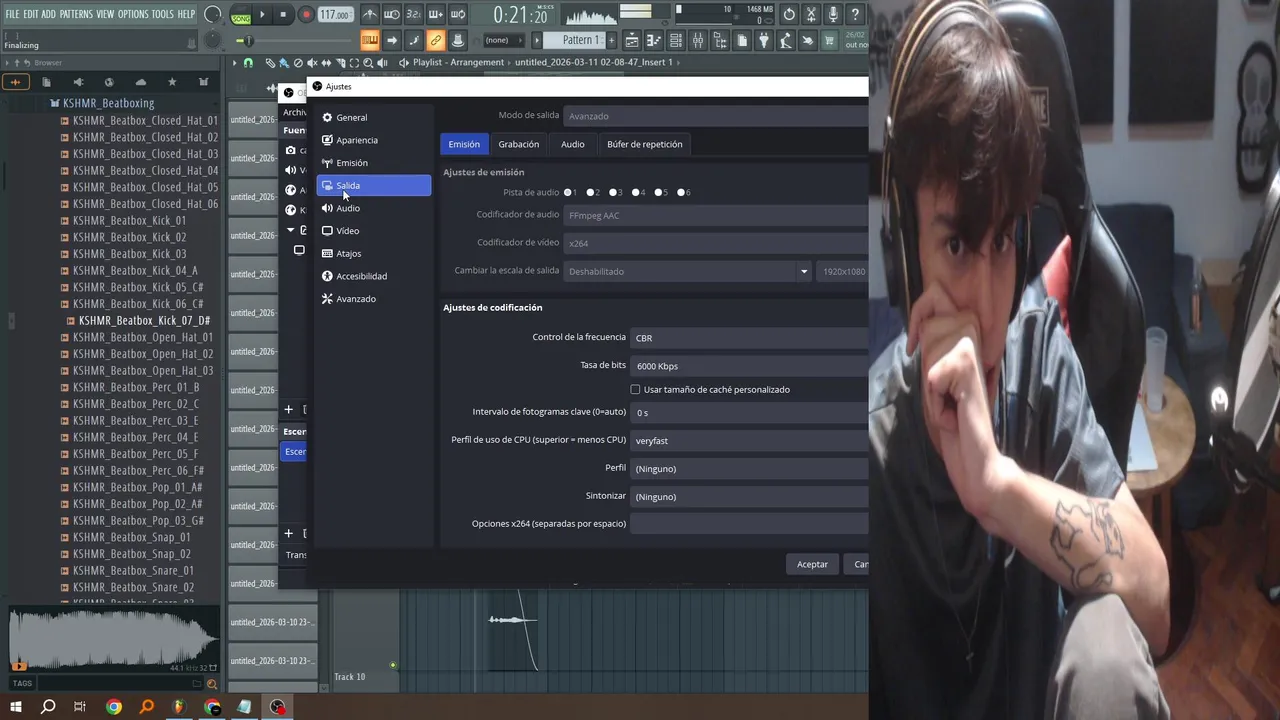Select the playlist pencil draw tool
The image size is (1280, 720).
pyautogui.click(x=270, y=63)
